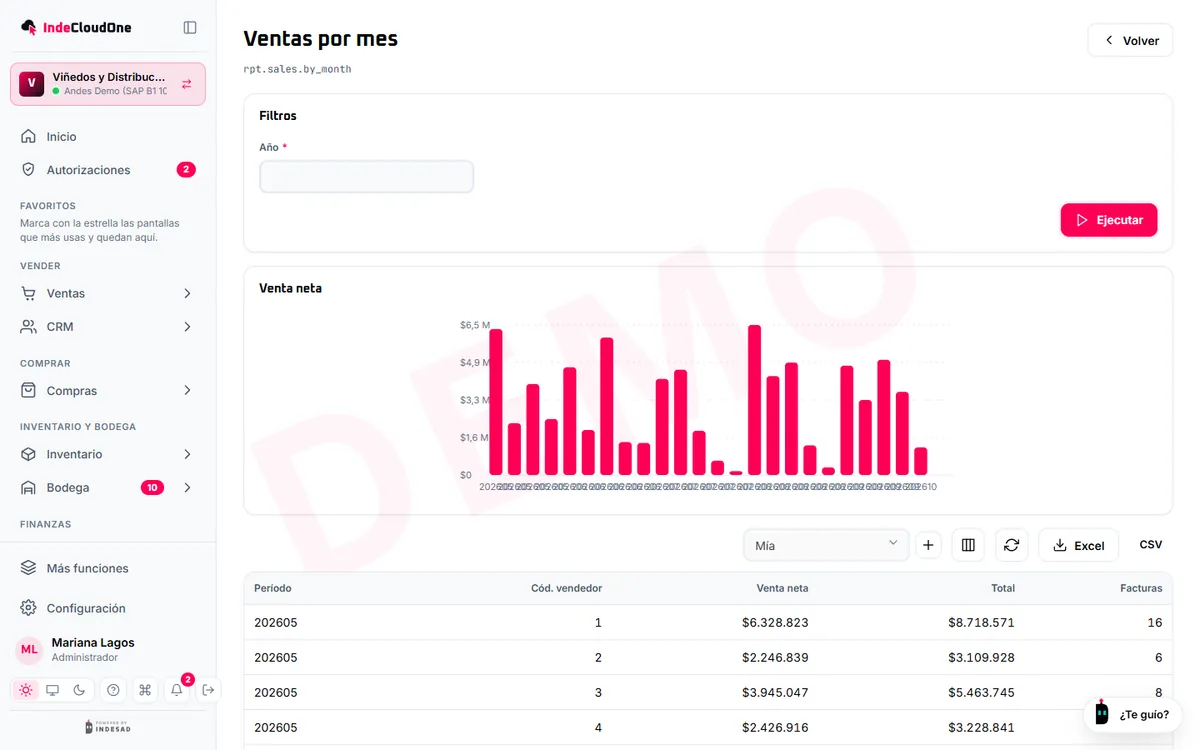Enable system theme monitor toggle
1200x750 pixels.
coord(53,690)
